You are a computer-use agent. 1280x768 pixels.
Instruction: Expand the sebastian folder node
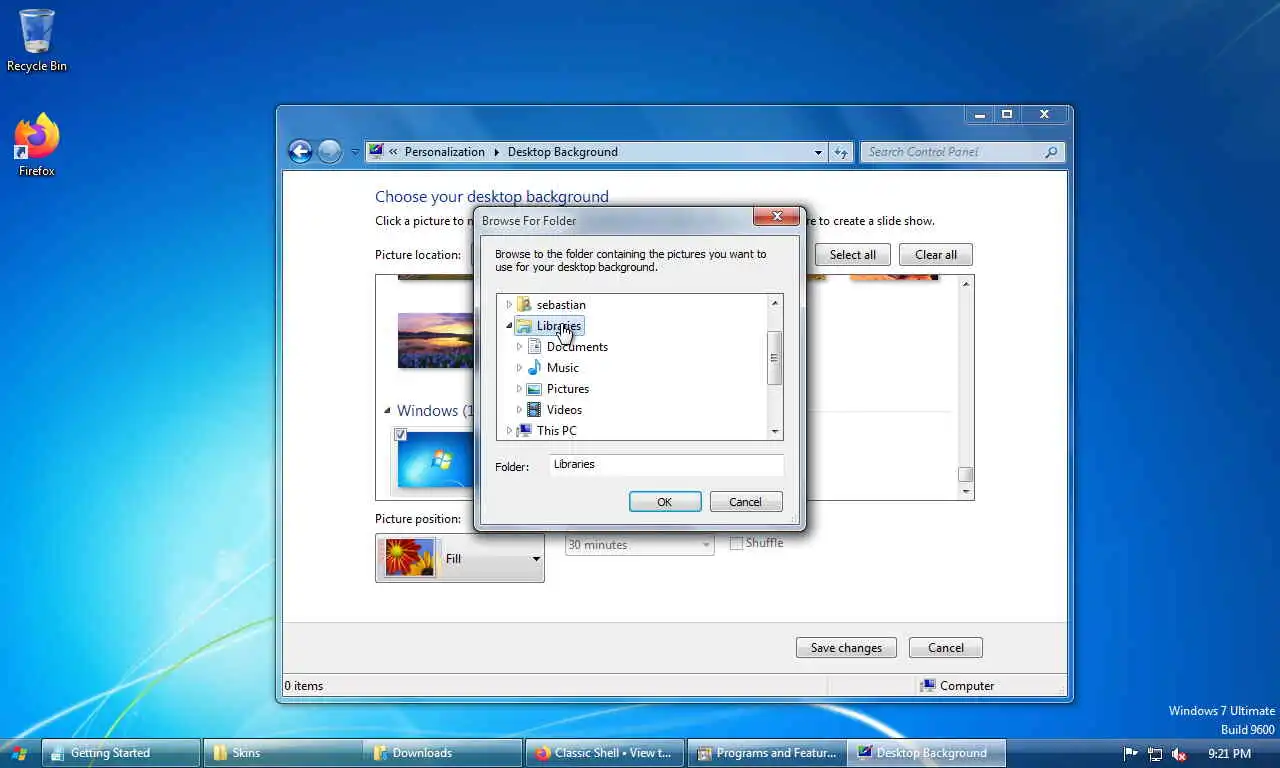(509, 304)
